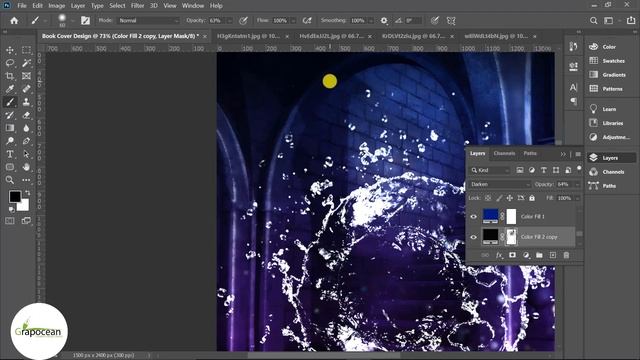This screenshot has width=640, height=360.
Task: Open layer style fx menu
Action: point(499,255)
